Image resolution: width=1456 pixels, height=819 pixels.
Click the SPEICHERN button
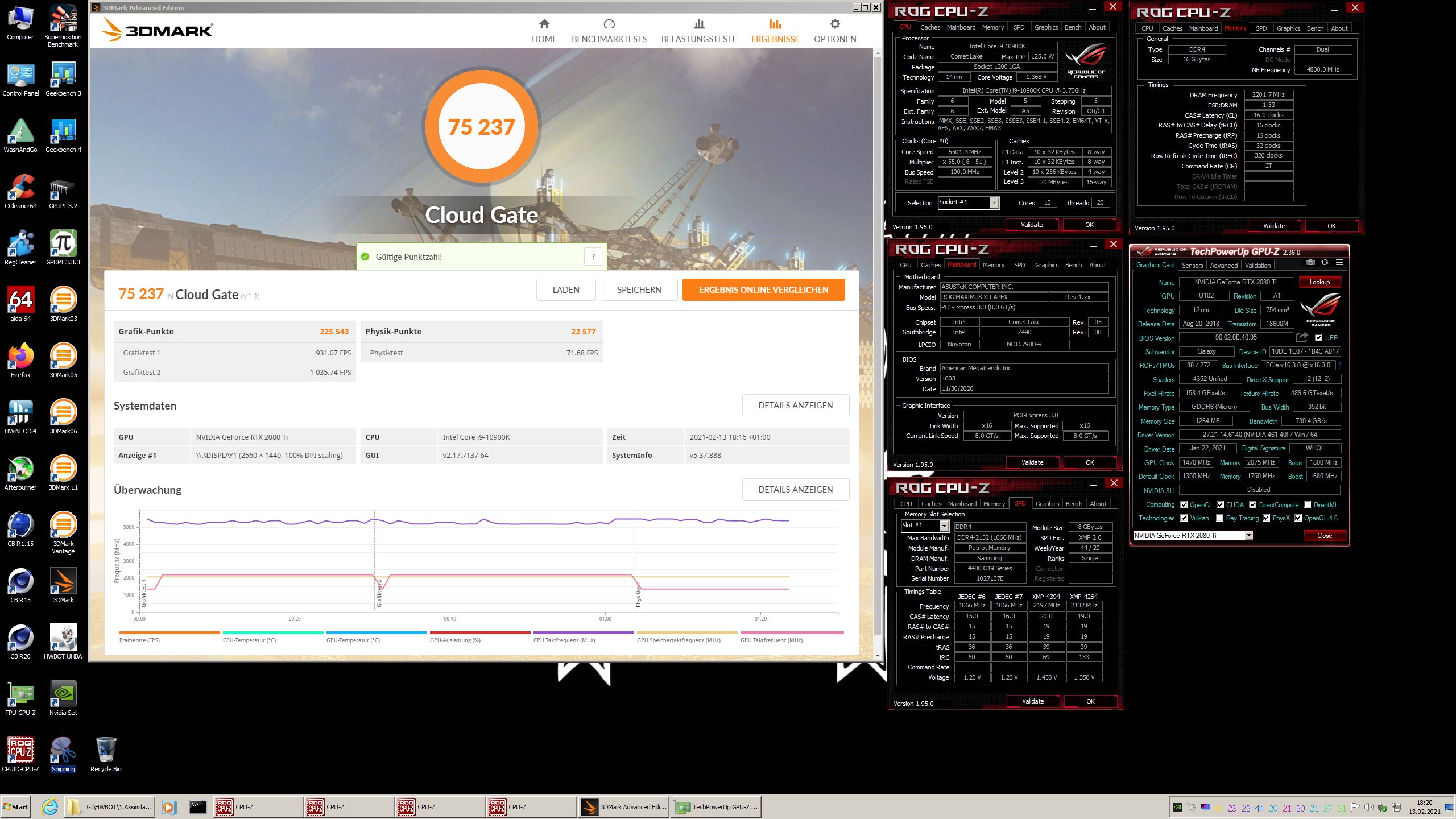coord(639,289)
